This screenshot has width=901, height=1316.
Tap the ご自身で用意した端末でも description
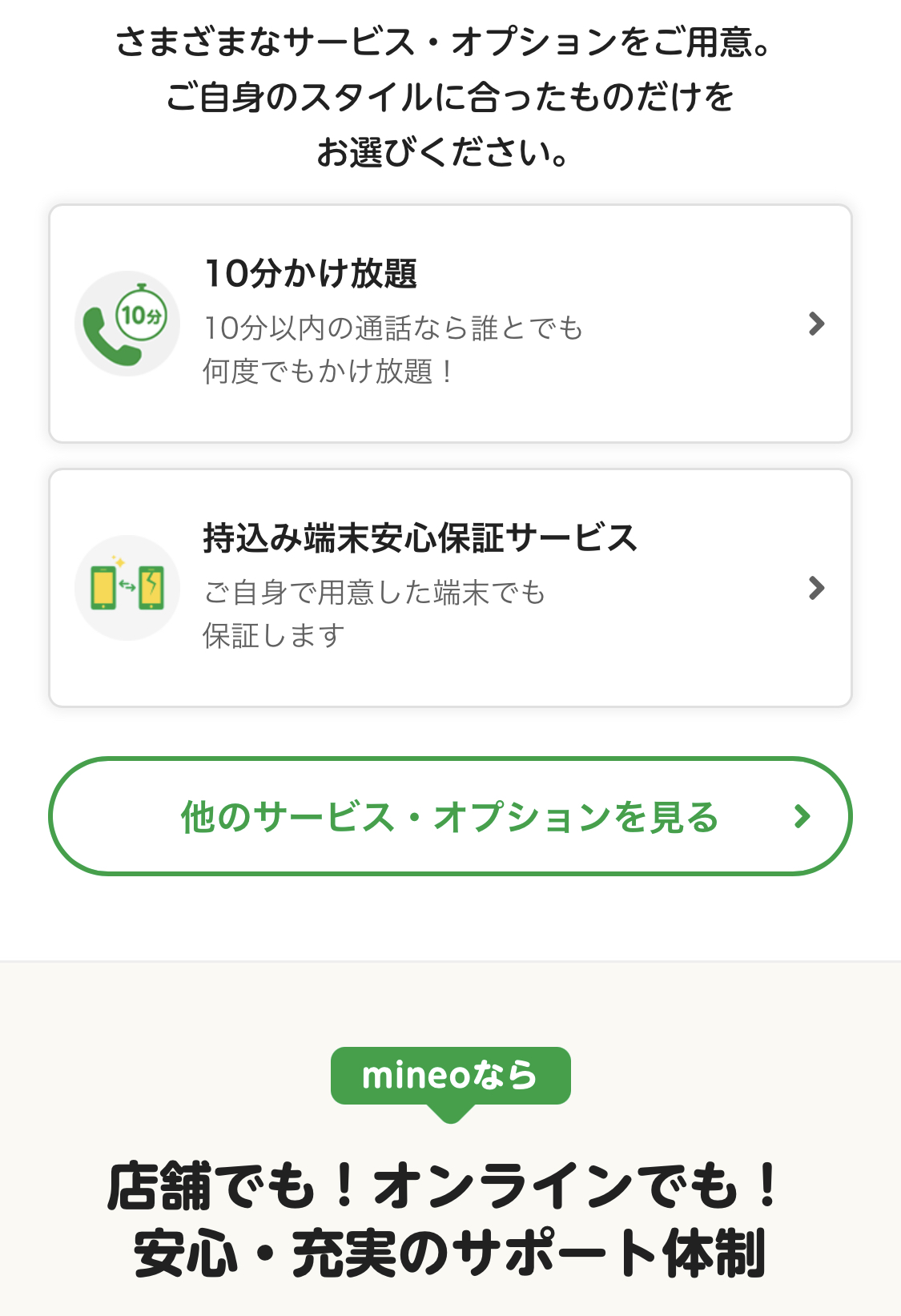(374, 593)
